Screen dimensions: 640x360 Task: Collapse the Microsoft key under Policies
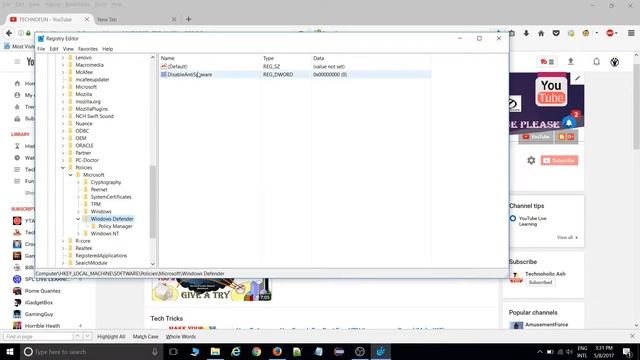pos(71,175)
